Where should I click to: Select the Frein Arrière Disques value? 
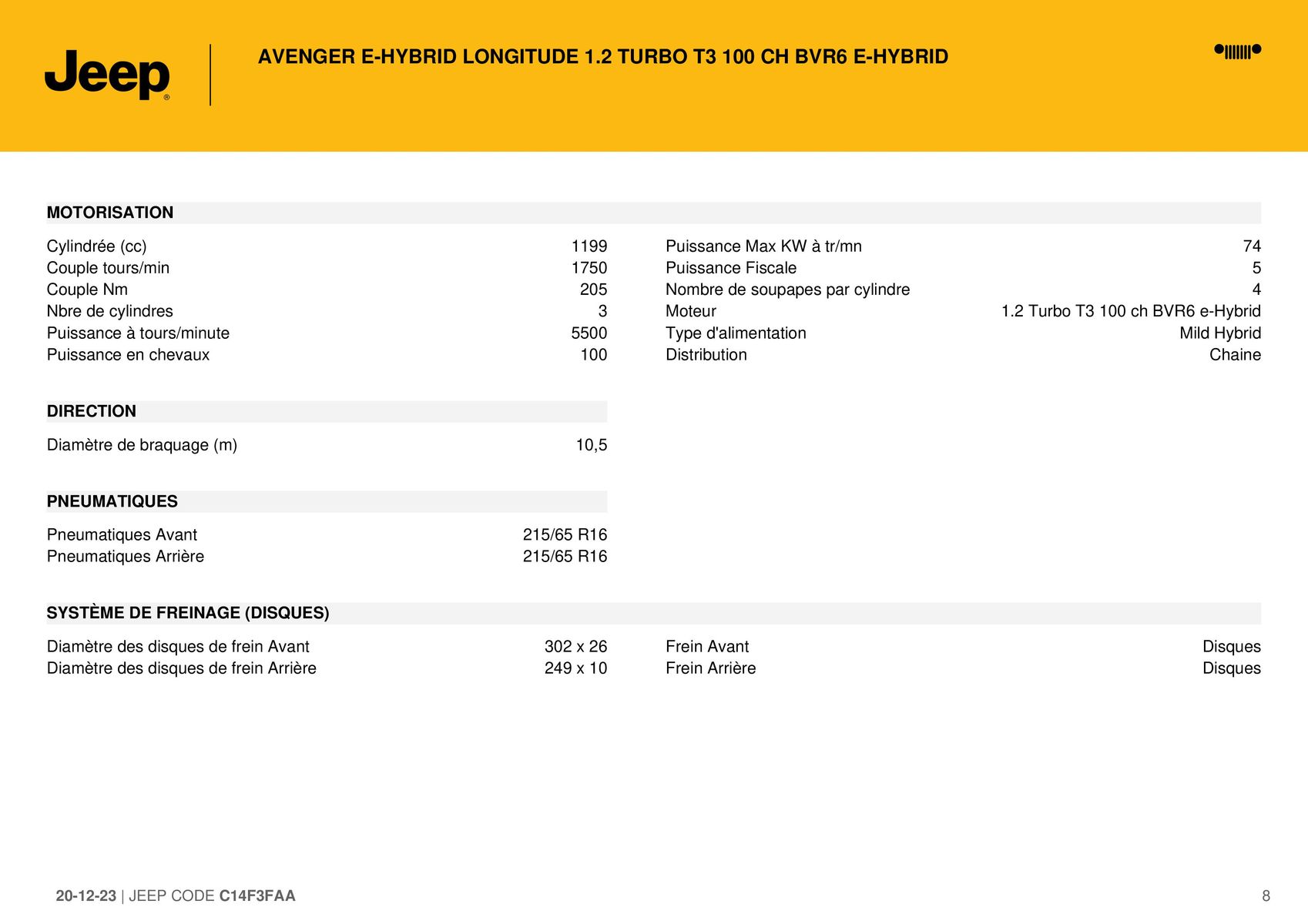click(x=1232, y=668)
